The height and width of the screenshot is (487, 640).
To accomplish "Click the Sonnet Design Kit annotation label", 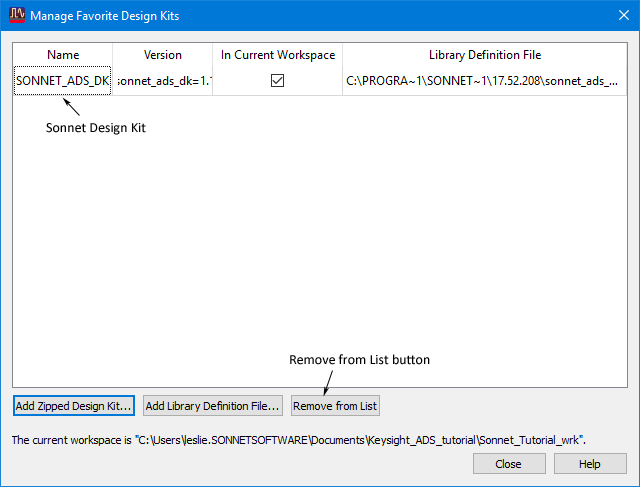I will (96, 128).
